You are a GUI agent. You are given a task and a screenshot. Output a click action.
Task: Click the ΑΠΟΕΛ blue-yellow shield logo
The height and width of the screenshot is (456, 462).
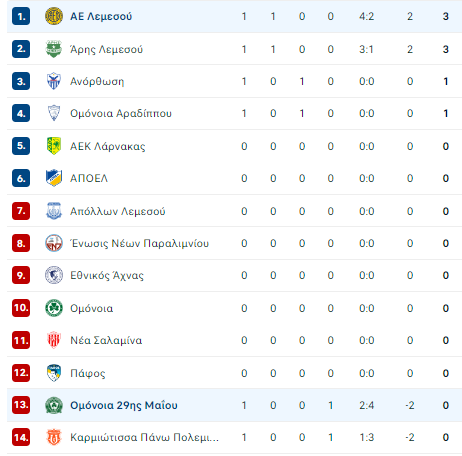[x=54, y=178]
